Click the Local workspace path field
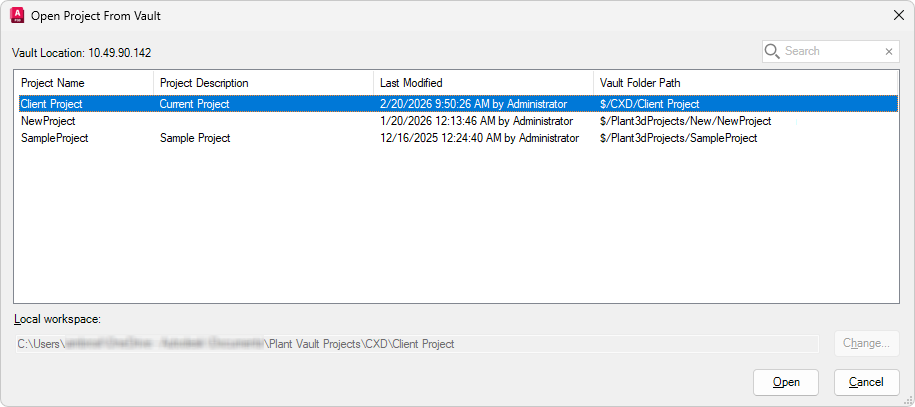The height and width of the screenshot is (407, 915). (x=415, y=344)
